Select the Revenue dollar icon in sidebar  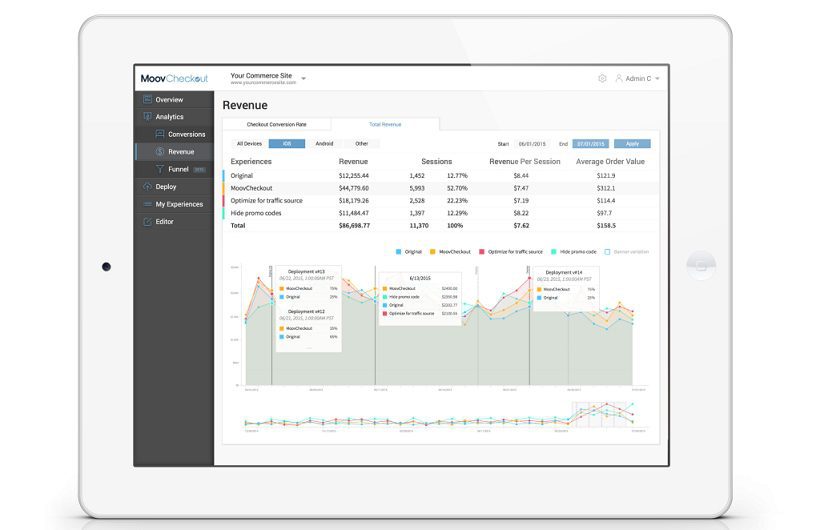tap(159, 152)
